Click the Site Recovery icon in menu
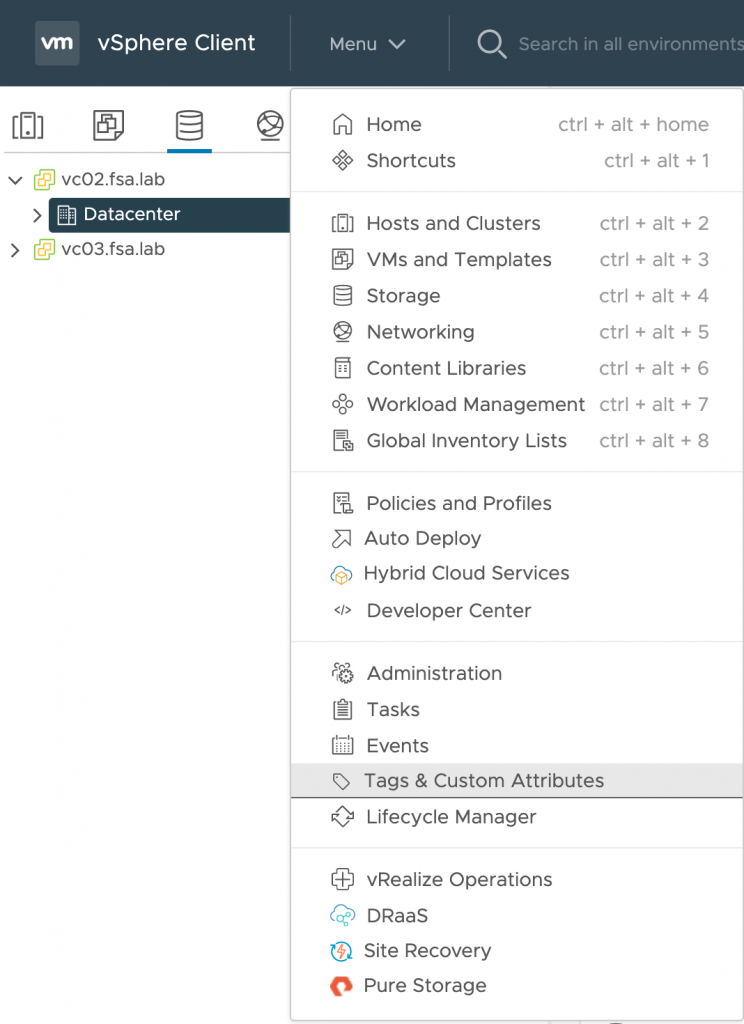 [342, 951]
